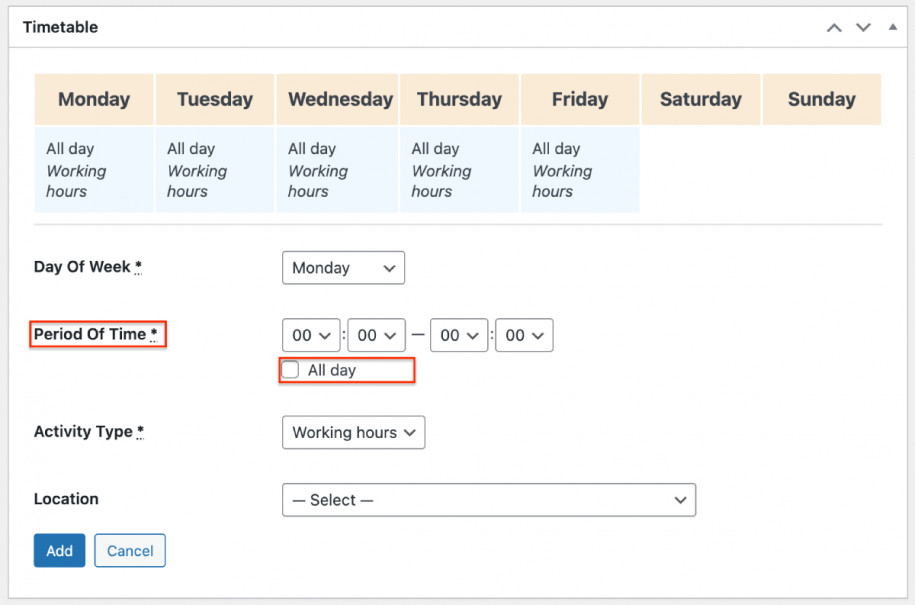Open the Day Of Week dropdown
This screenshot has width=915, height=605.
(x=343, y=267)
